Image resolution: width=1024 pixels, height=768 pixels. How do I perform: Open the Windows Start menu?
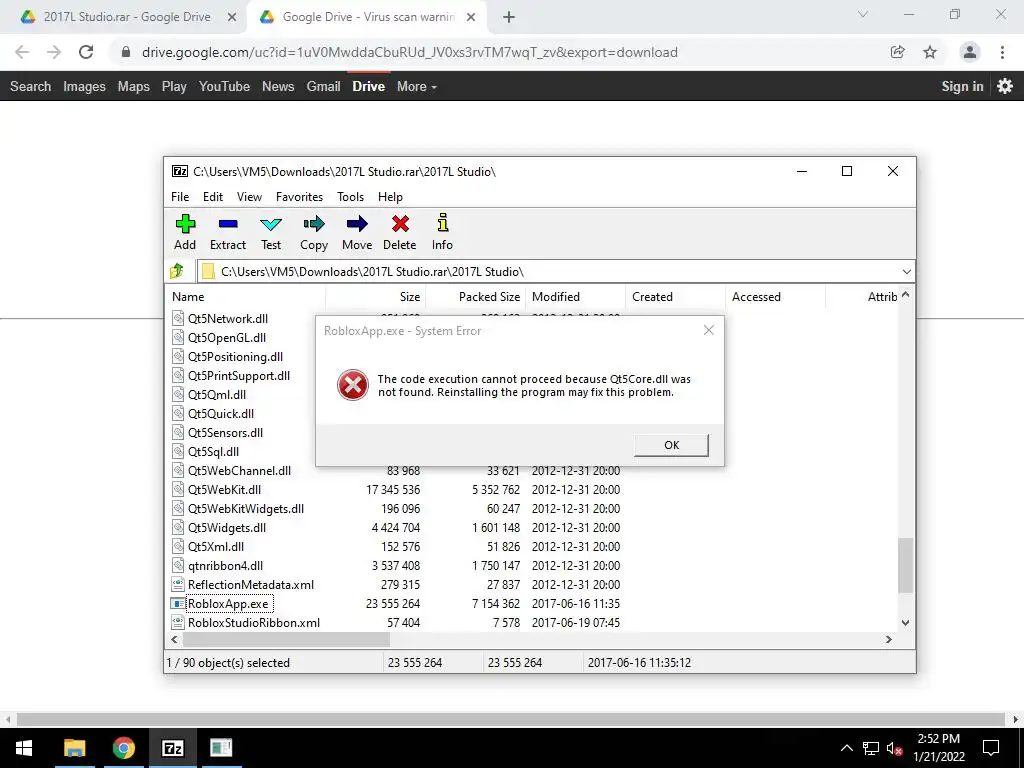click(24, 748)
